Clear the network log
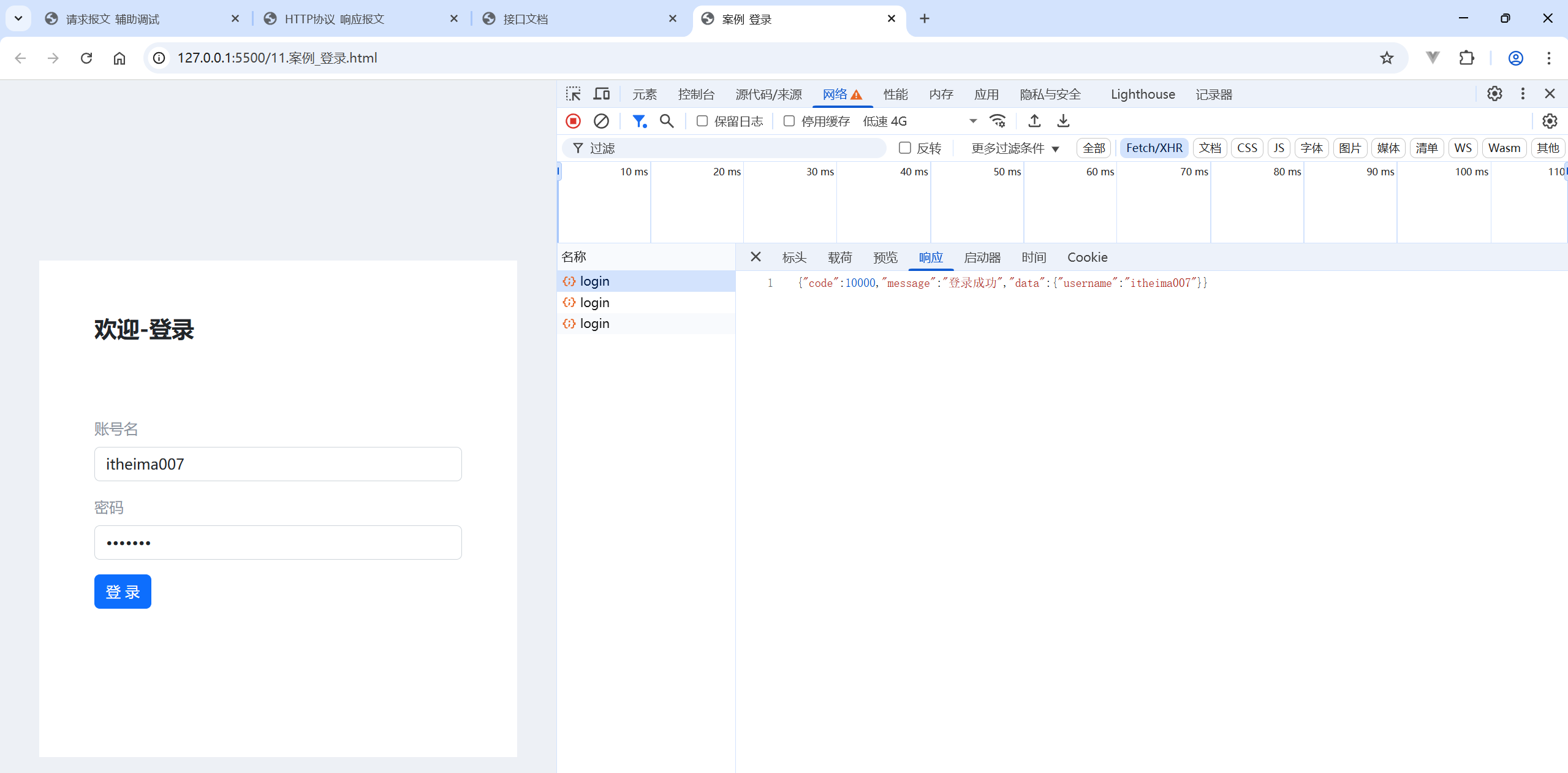The image size is (1568, 773). [601, 121]
